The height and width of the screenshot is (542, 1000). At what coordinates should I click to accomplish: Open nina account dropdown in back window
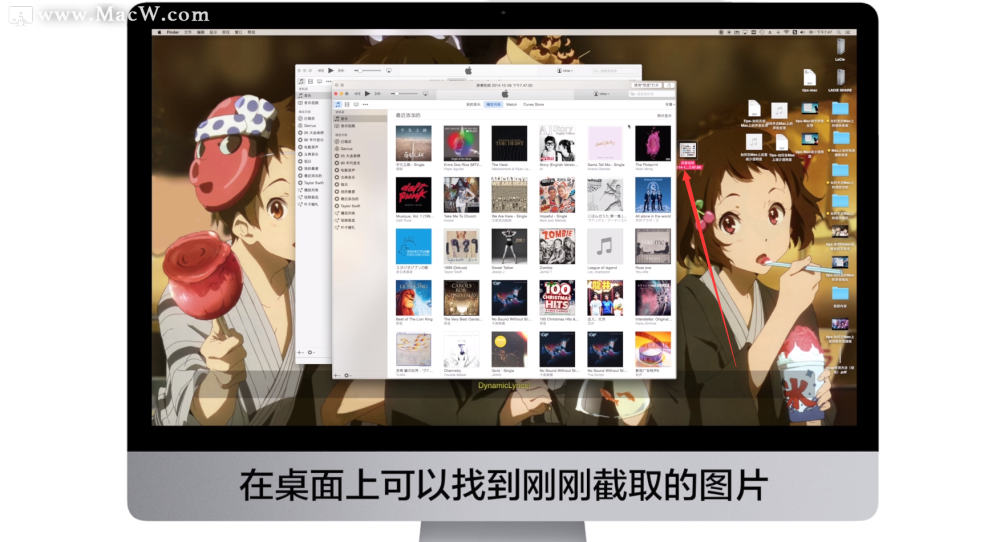point(565,71)
